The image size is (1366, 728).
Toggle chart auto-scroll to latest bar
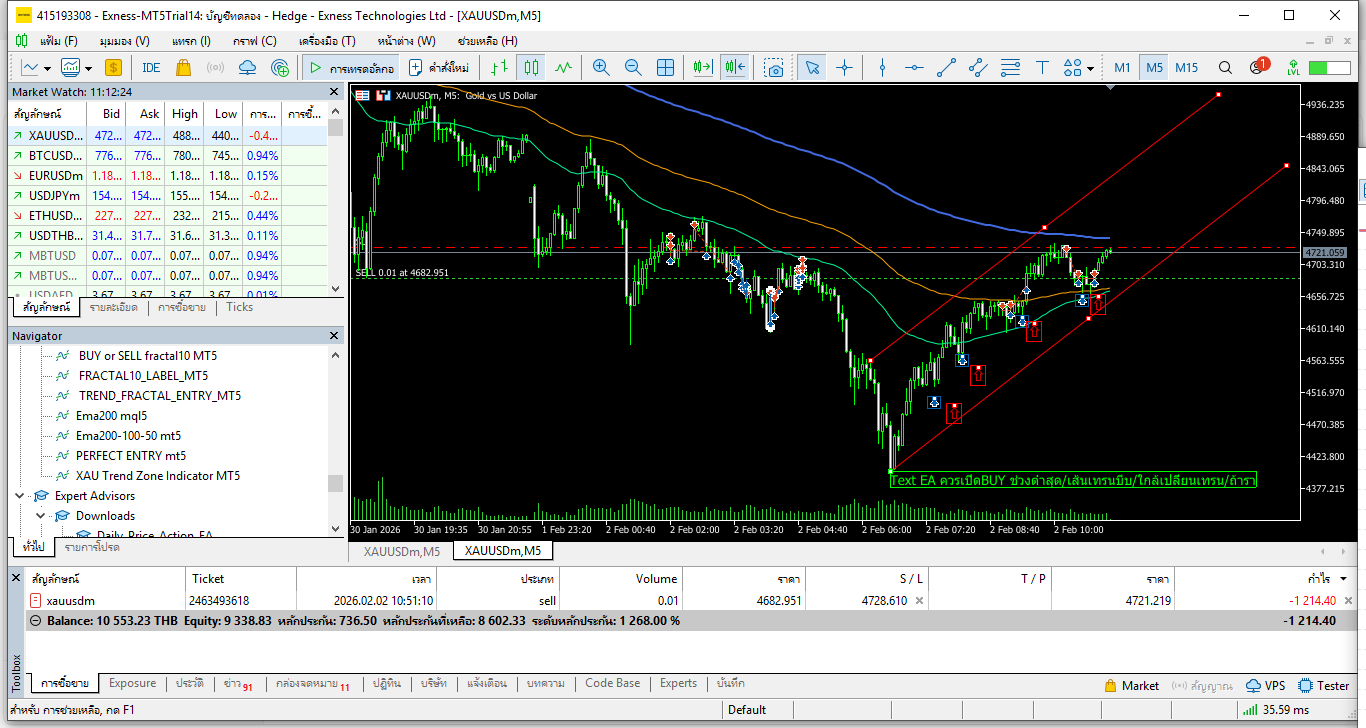[x=703, y=67]
